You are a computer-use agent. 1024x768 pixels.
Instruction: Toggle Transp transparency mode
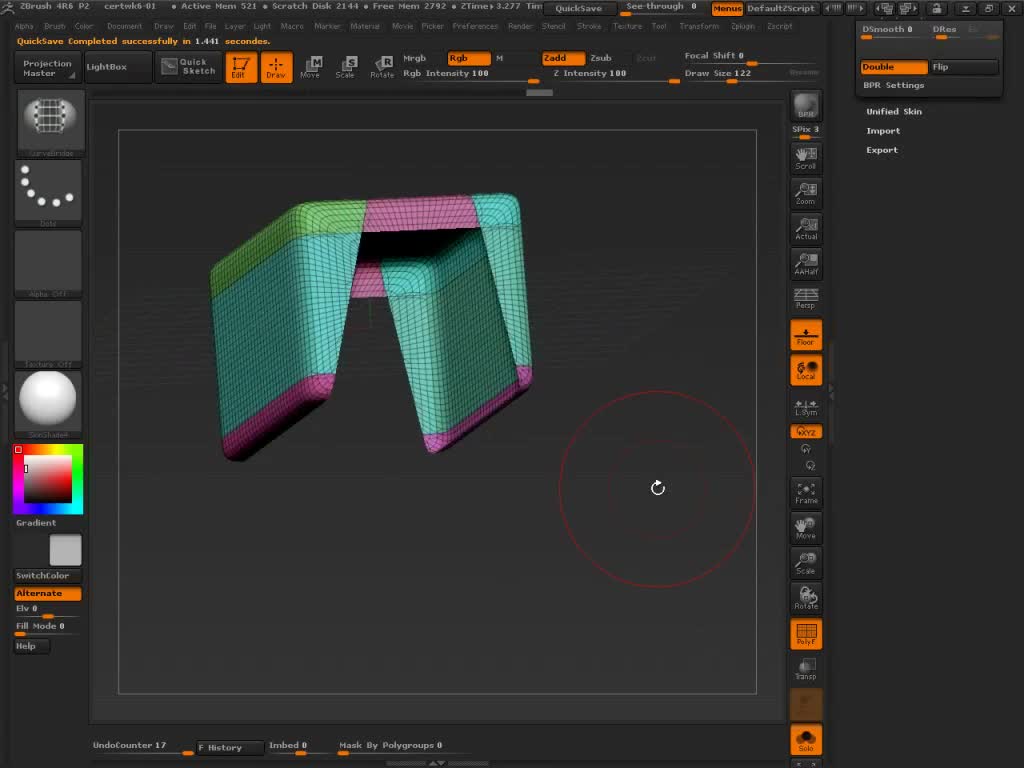tap(806, 669)
